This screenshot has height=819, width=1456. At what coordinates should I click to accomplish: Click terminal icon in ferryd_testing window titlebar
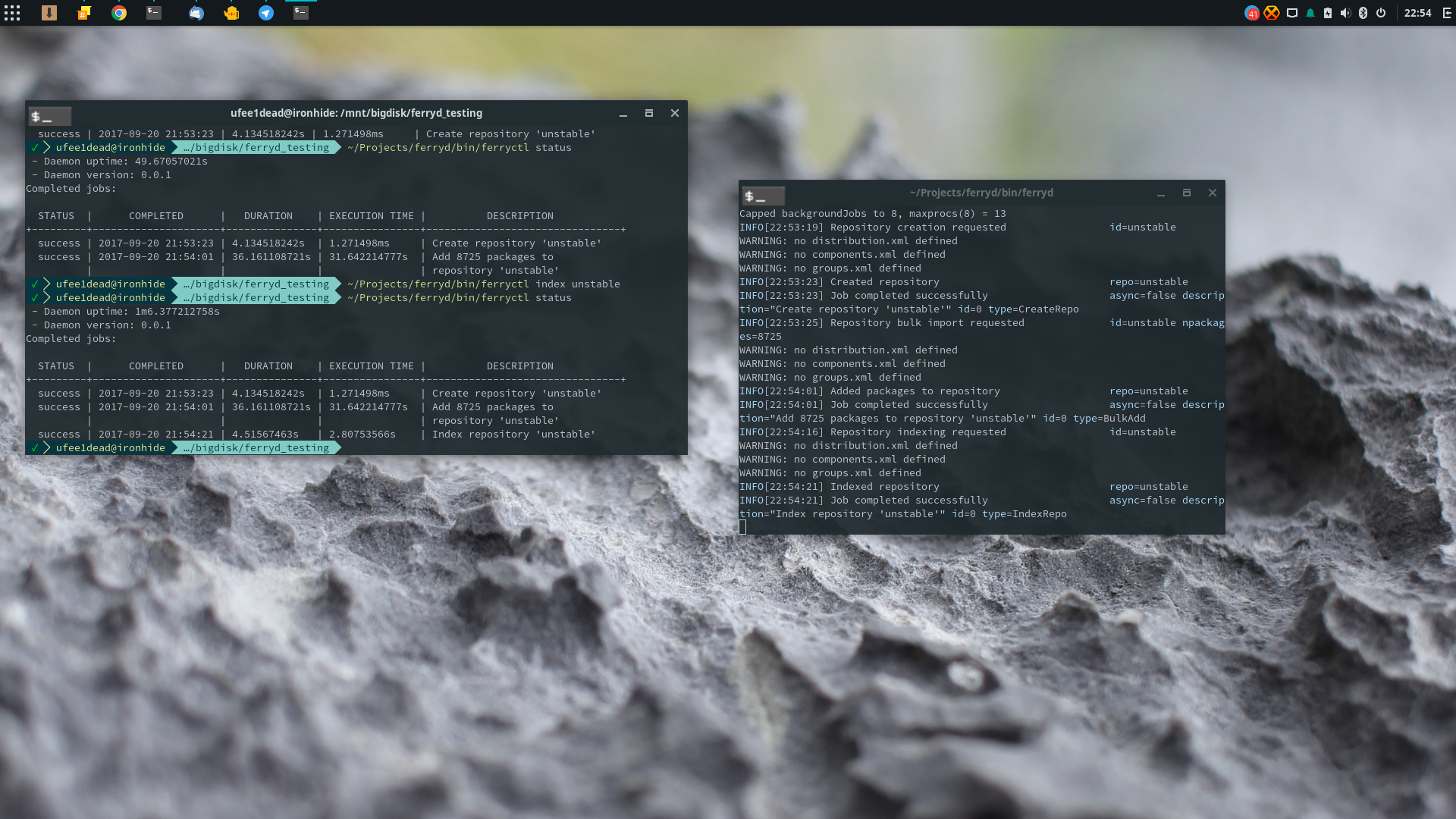pos(49,116)
